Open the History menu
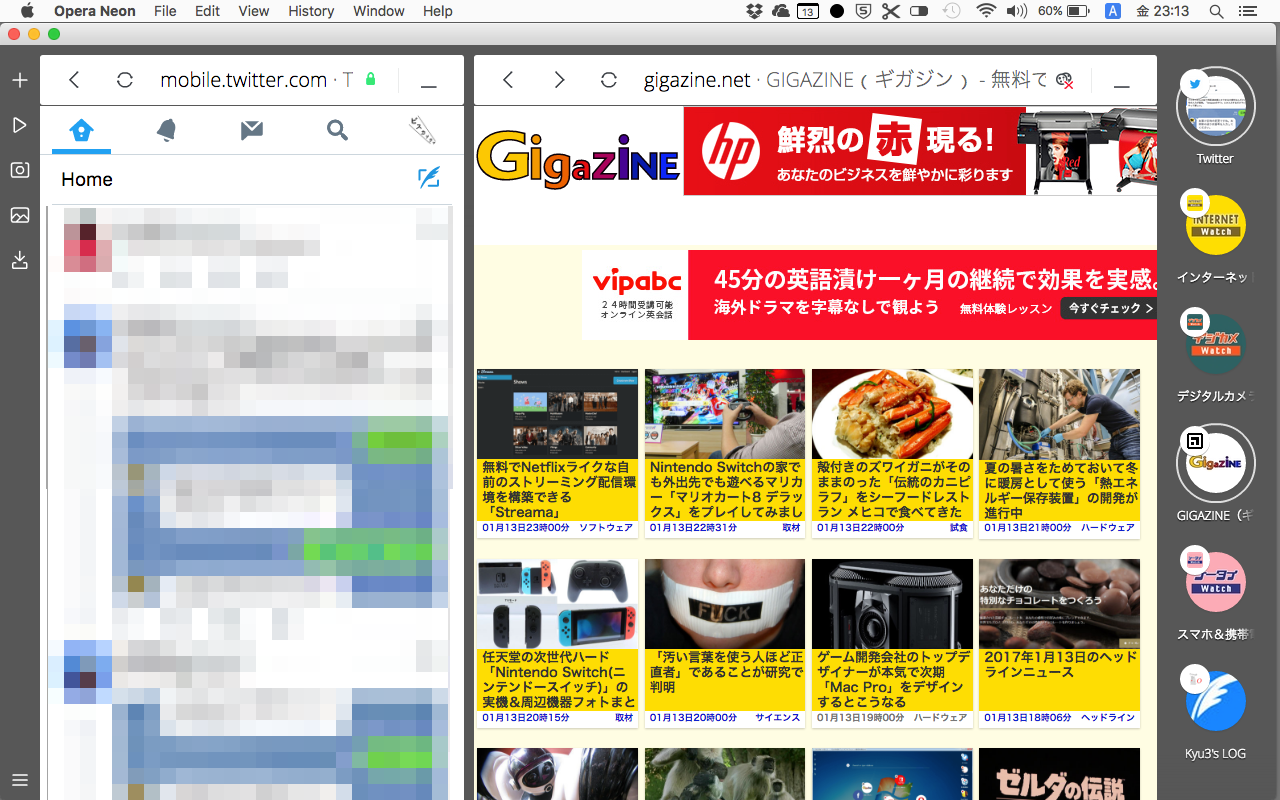This screenshot has width=1280, height=800. (x=311, y=11)
